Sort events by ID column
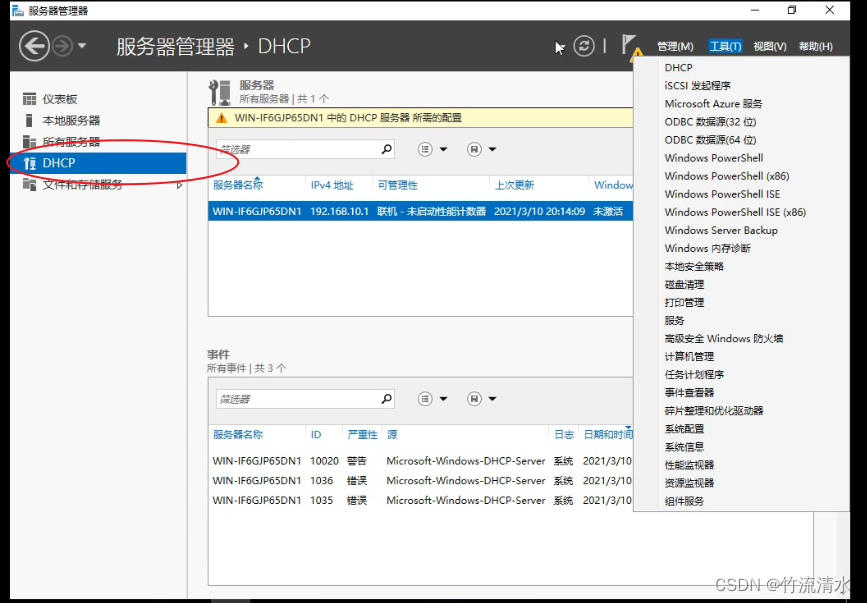Screen dimensions: 867x603 [316, 435]
